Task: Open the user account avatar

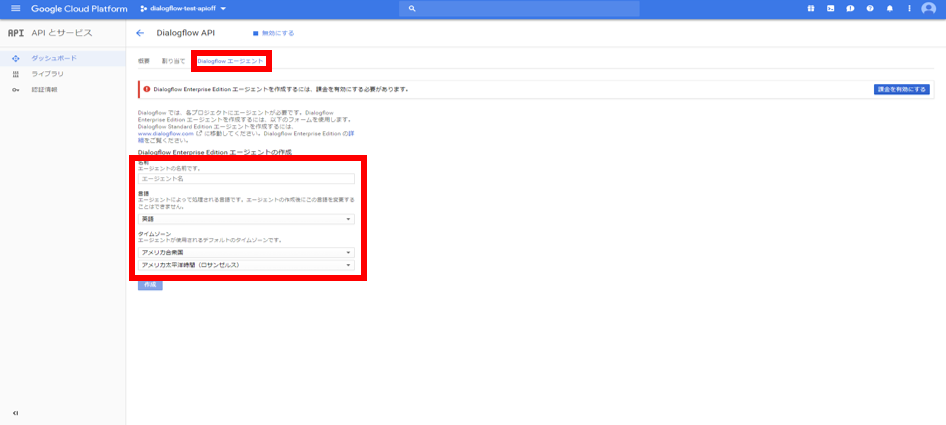Action: (929, 9)
